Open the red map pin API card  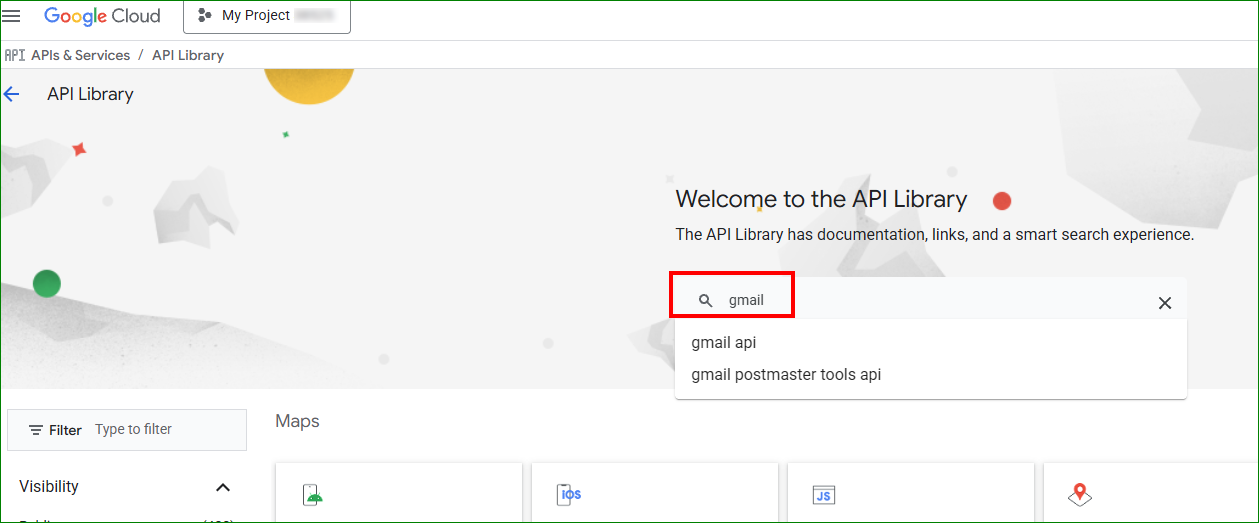[1079, 494]
